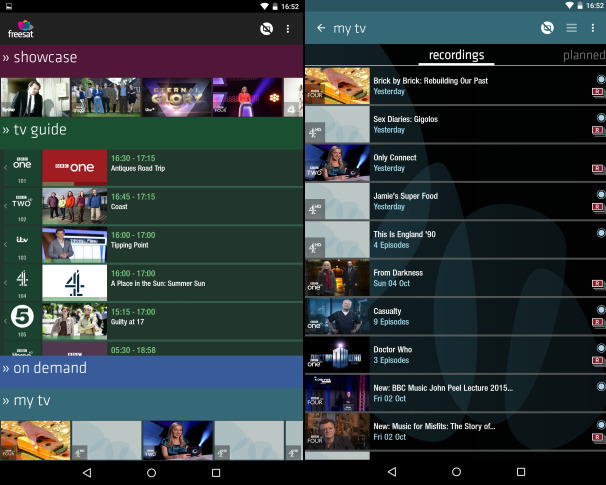Open my tv strip BBC Two presenter thumbnail

click(178, 440)
